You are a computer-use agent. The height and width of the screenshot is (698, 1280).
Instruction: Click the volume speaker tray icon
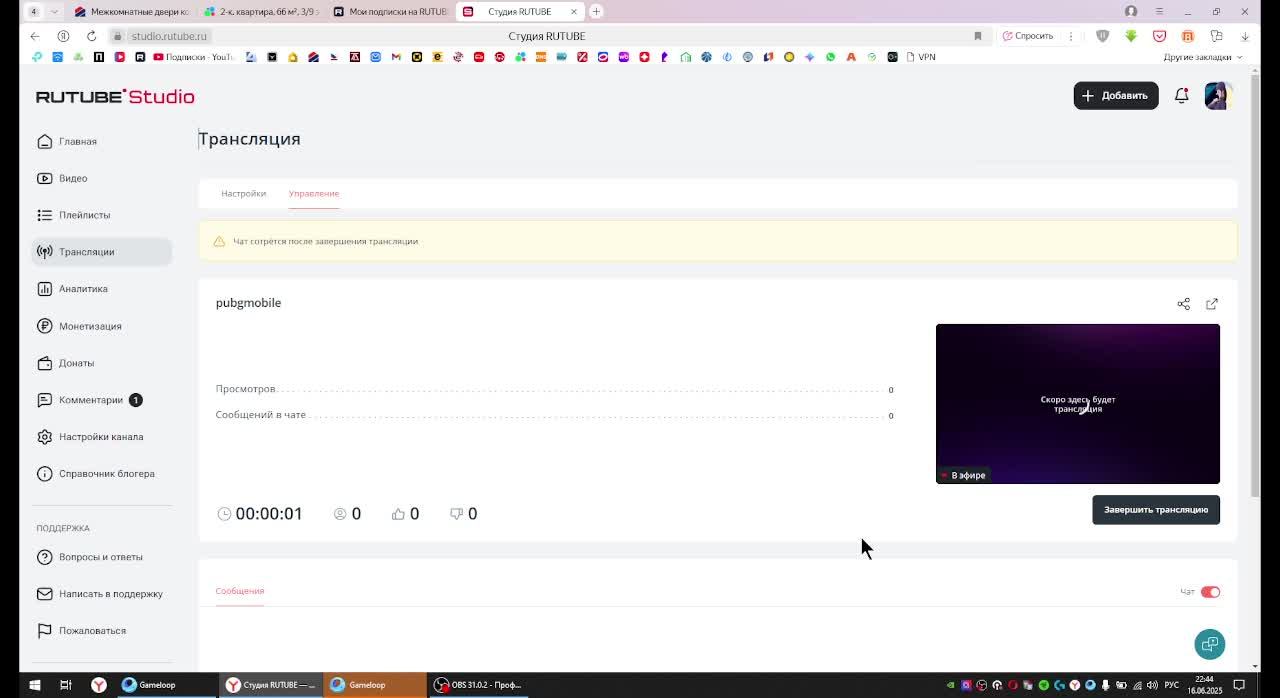pos(1152,685)
